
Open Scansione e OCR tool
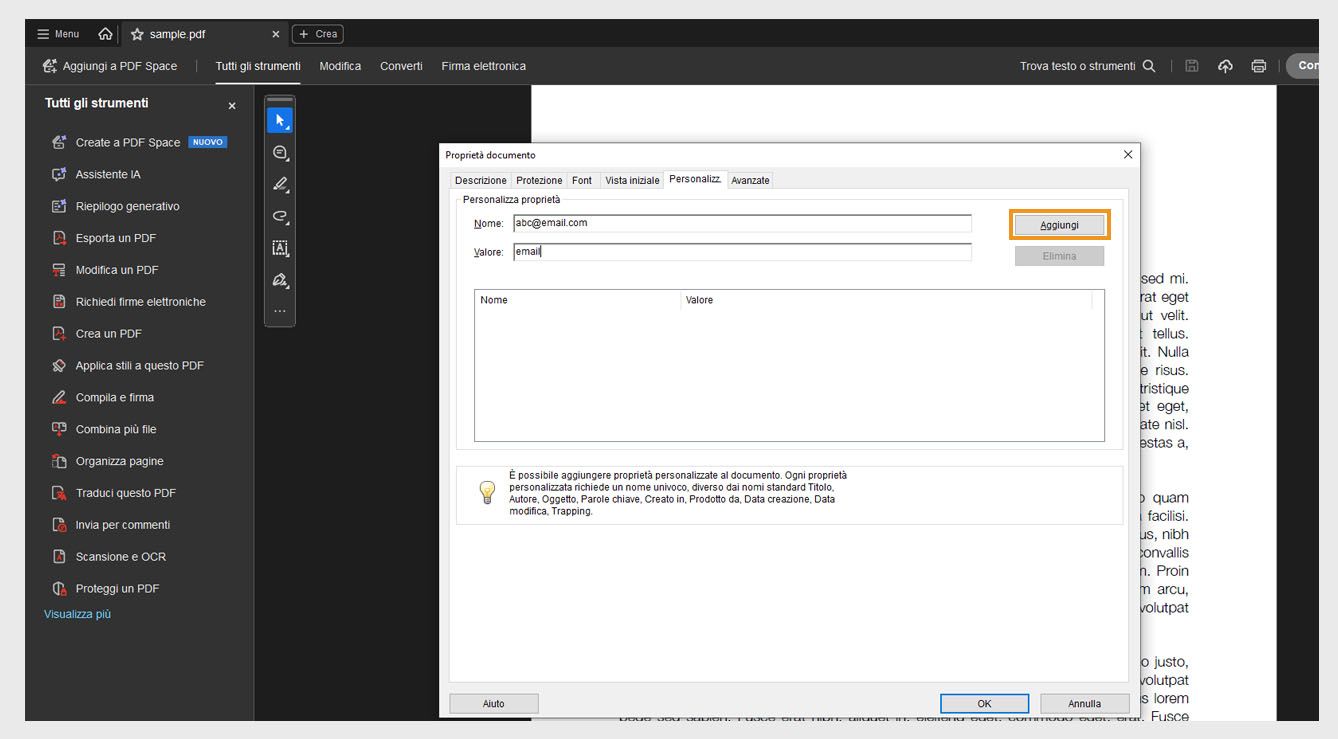click(108, 557)
